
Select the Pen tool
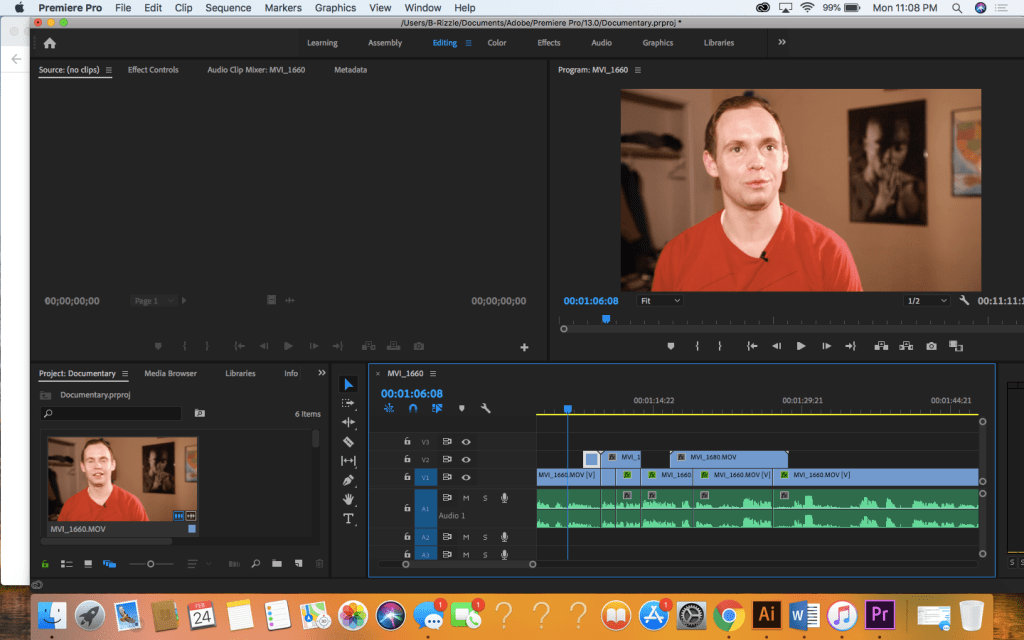[348, 480]
